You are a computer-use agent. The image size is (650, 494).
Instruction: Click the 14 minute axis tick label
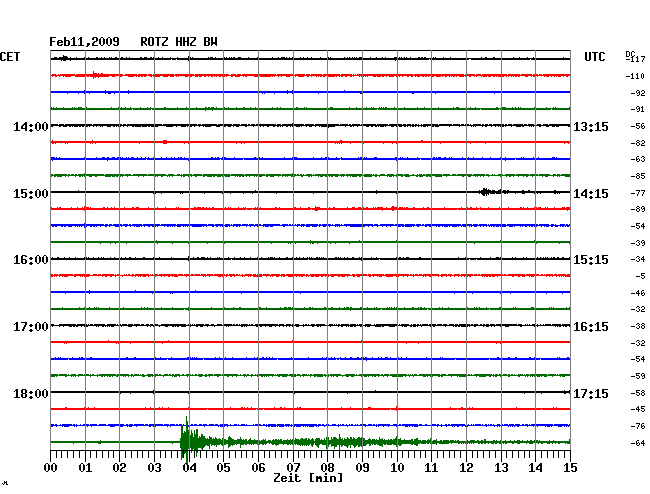click(536, 468)
